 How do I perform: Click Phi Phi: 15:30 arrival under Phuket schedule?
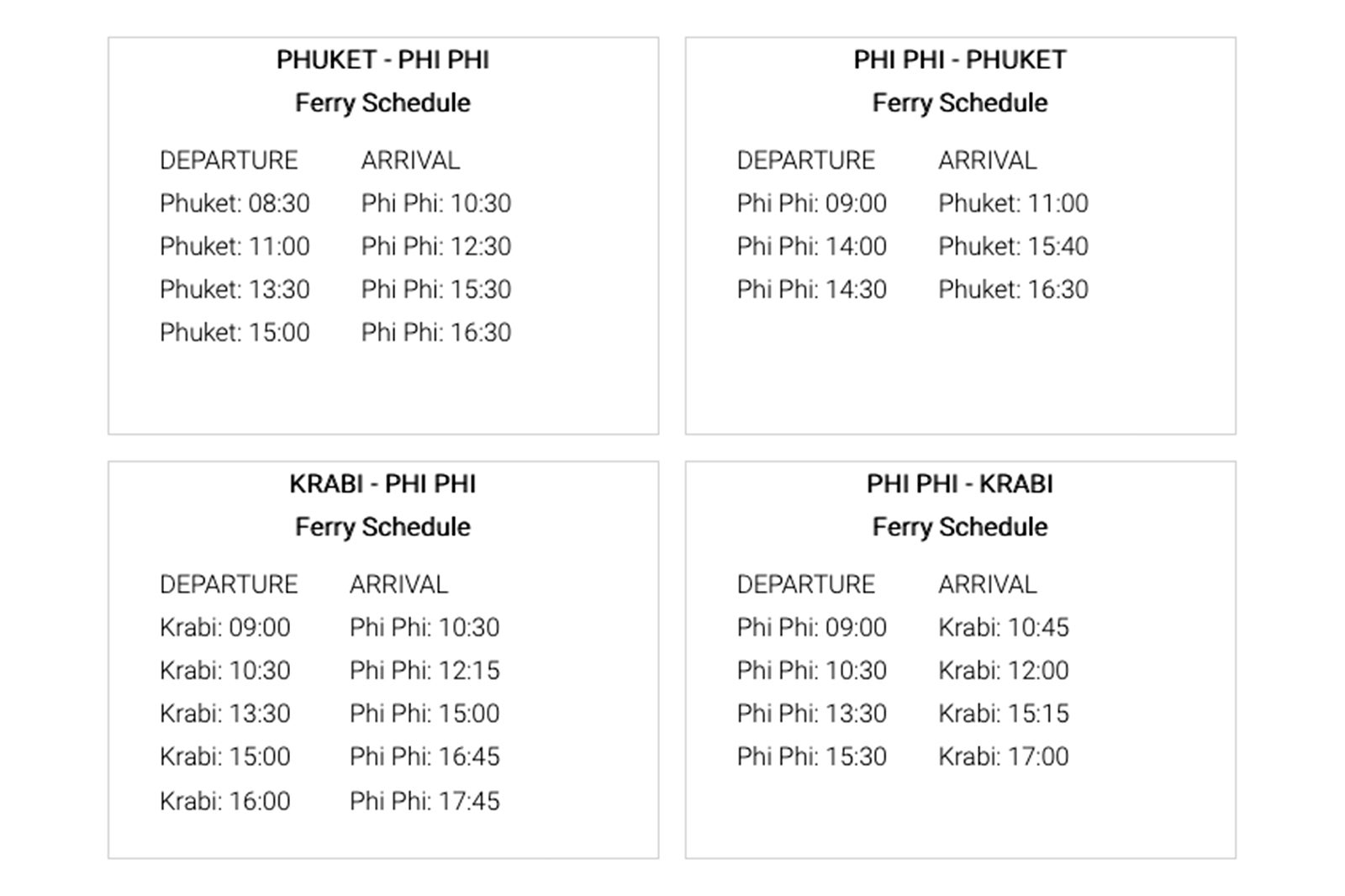click(x=436, y=289)
